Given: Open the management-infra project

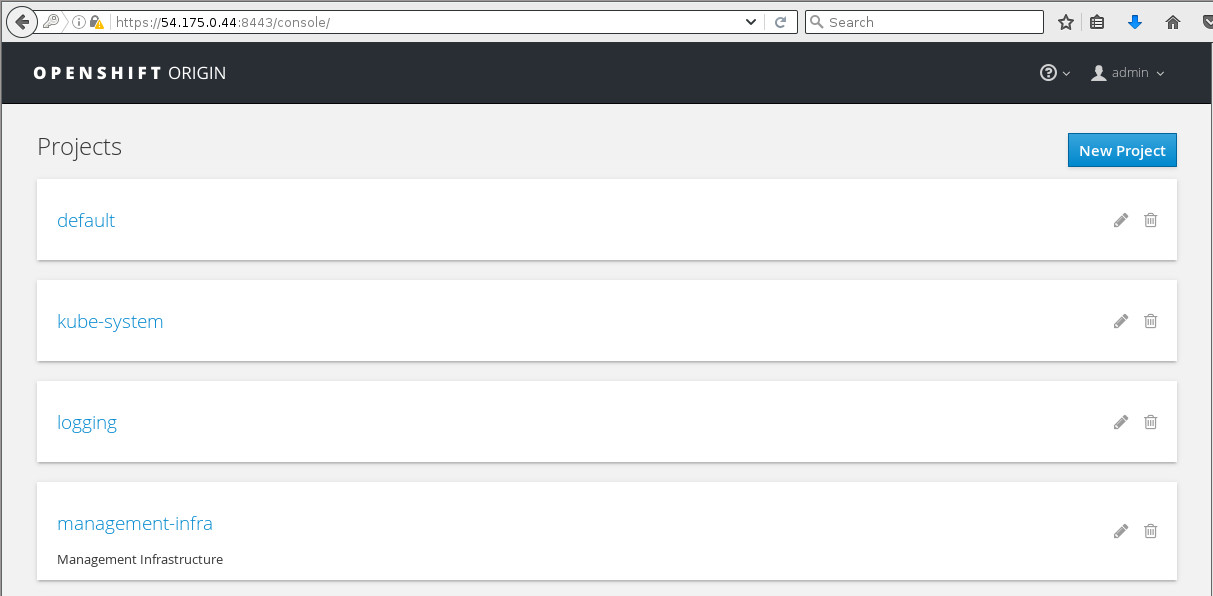Looking at the screenshot, I should click(x=135, y=523).
